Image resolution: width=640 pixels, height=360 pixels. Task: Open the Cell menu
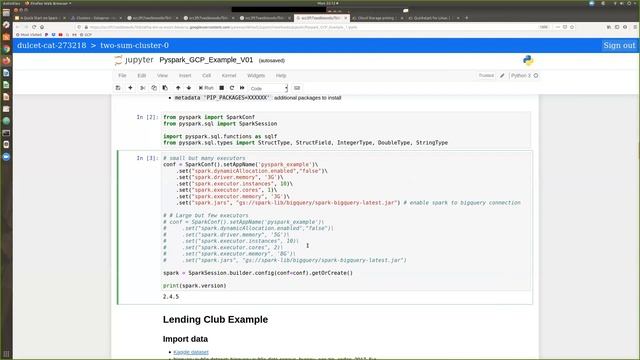pos(207,76)
